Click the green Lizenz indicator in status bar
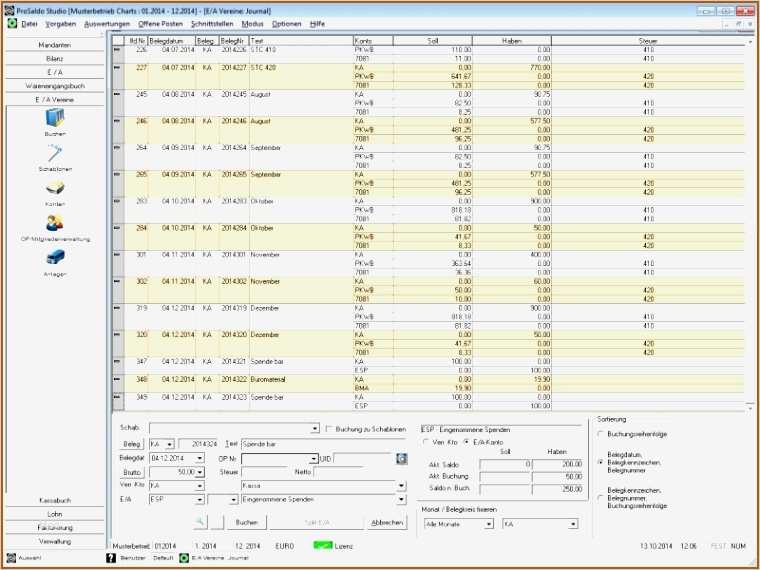The height and width of the screenshot is (570, 760). pyautogui.click(x=323, y=545)
